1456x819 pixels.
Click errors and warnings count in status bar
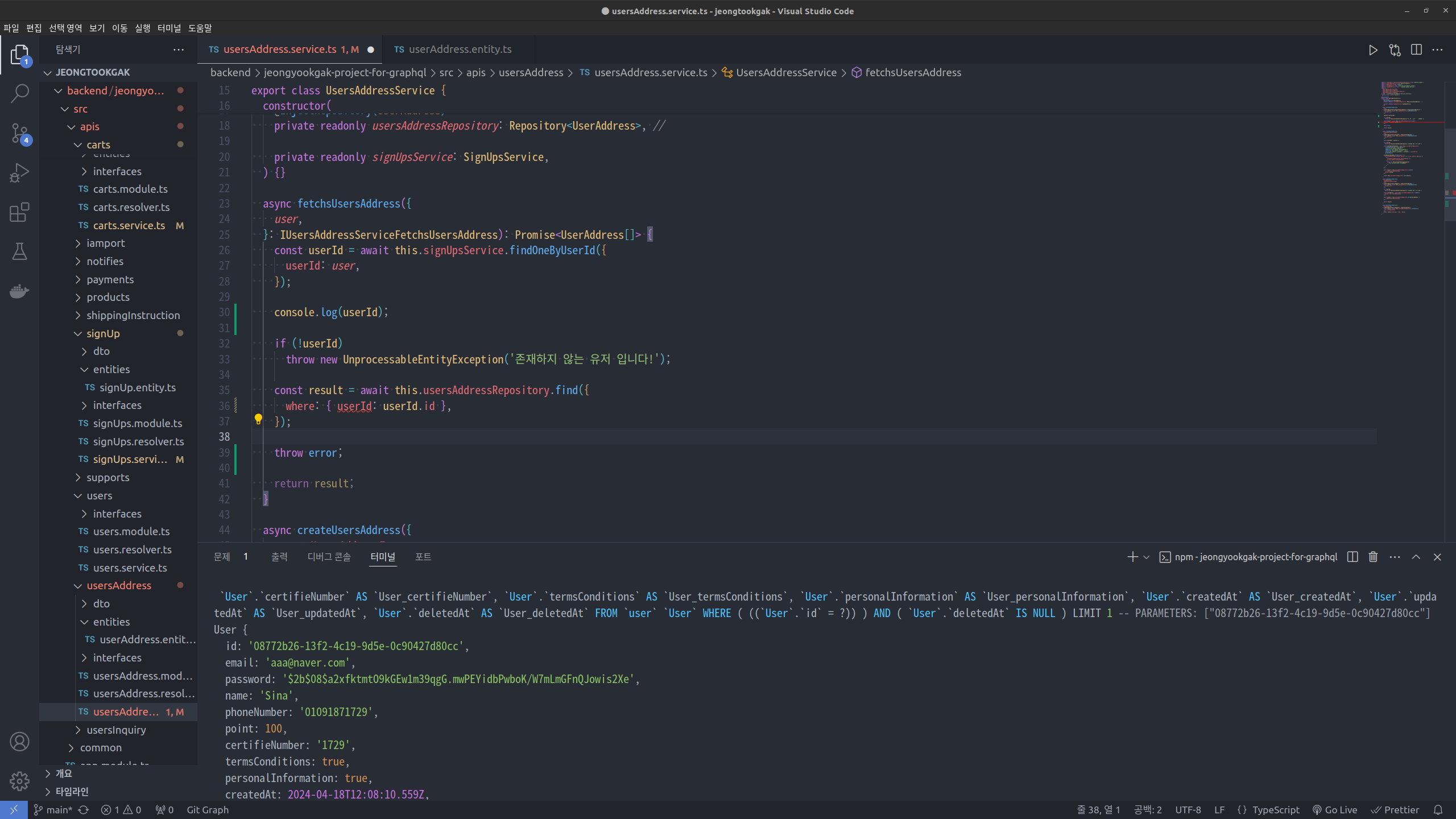coord(121,810)
